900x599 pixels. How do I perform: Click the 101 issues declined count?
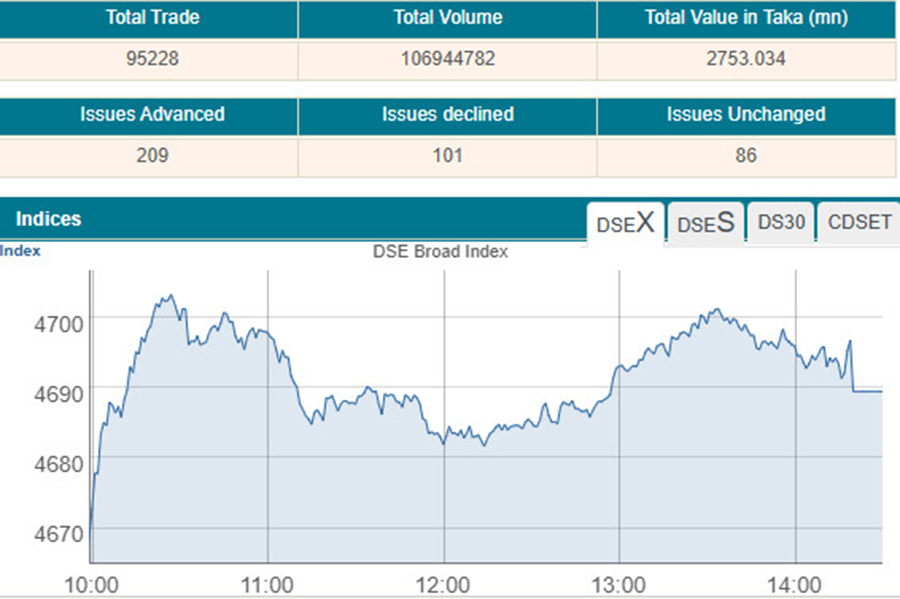point(447,155)
